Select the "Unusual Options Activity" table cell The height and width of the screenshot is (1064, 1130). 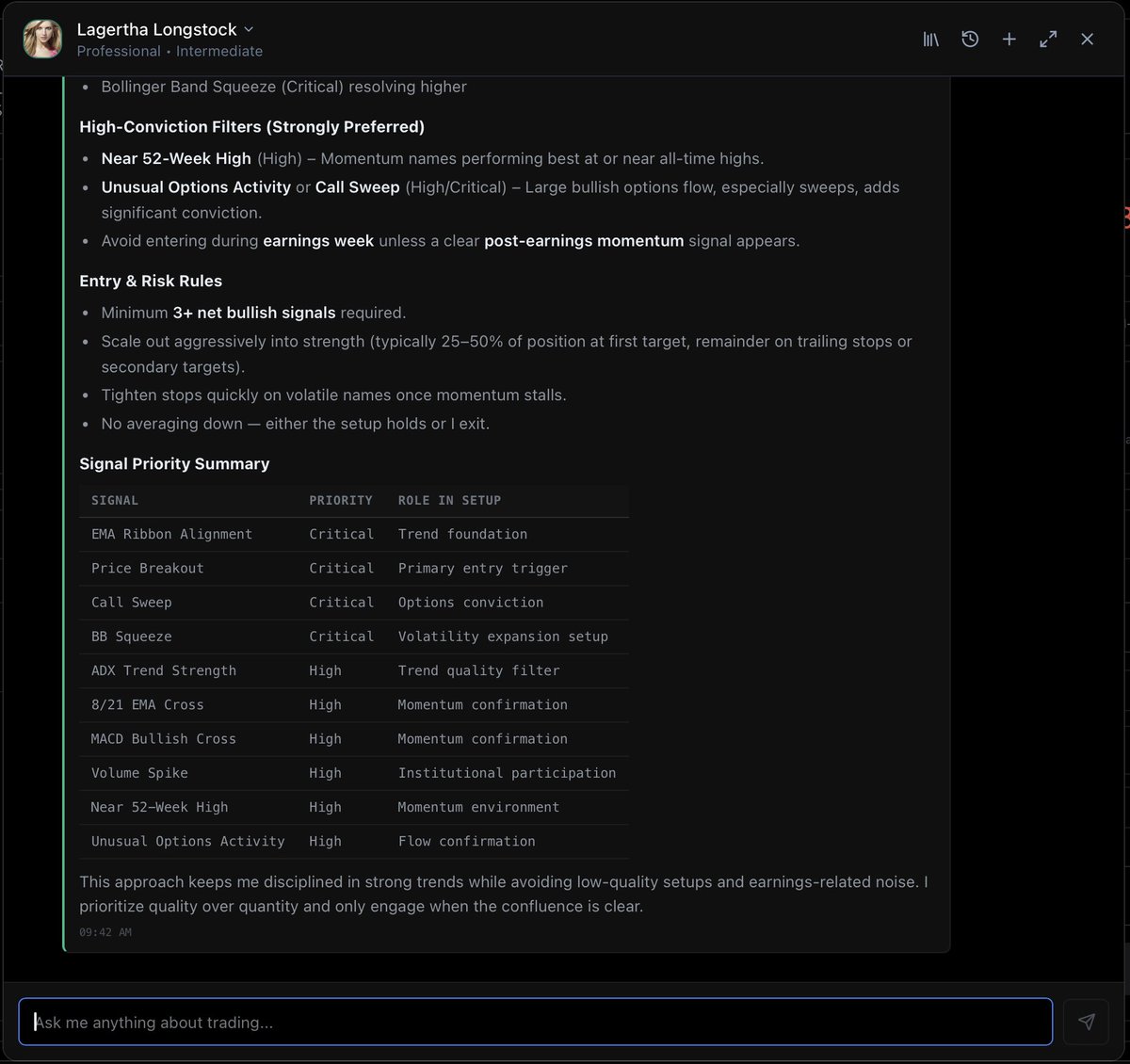tap(187, 841)
